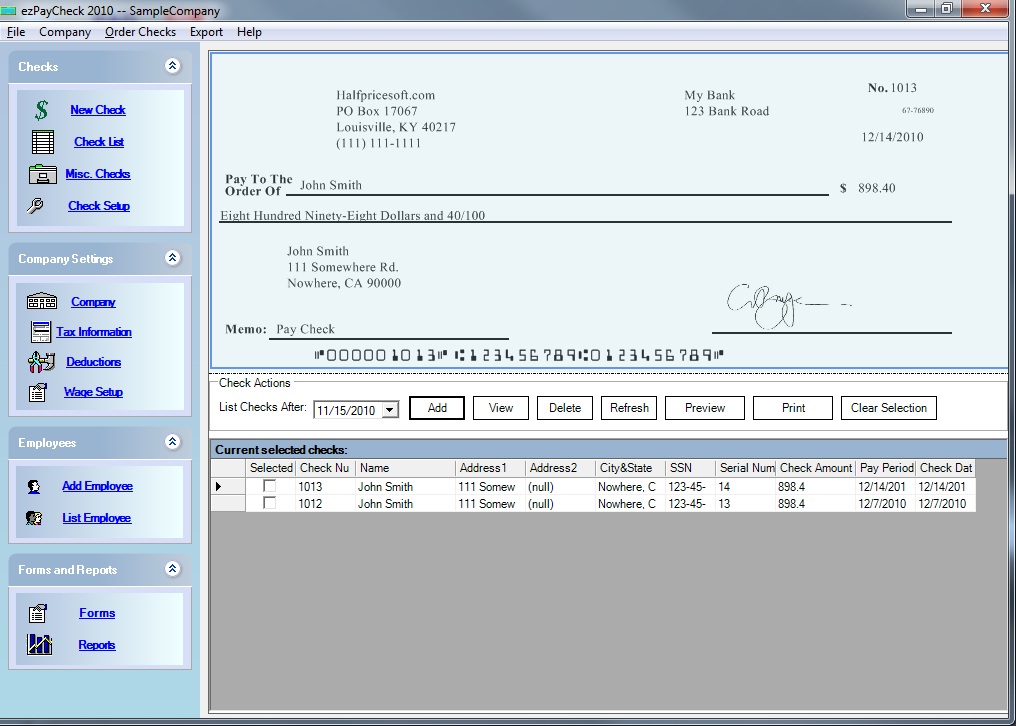Click the Serial Num column header

click(745, 468)
